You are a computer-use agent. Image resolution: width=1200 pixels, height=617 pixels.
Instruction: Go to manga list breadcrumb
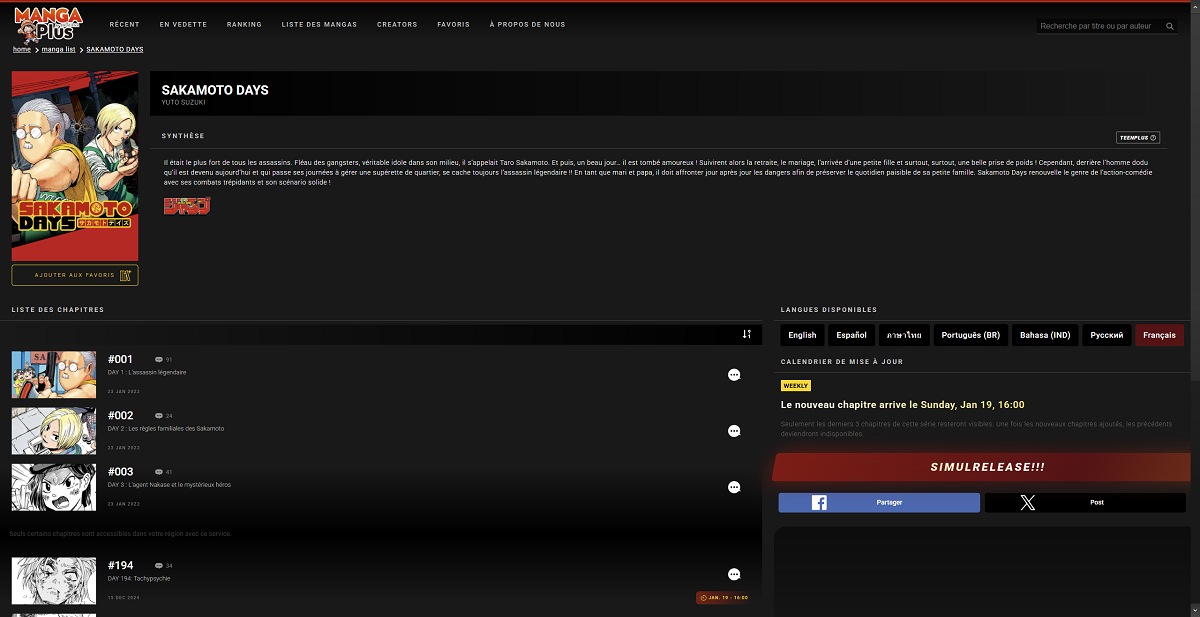tap(59, 49)
